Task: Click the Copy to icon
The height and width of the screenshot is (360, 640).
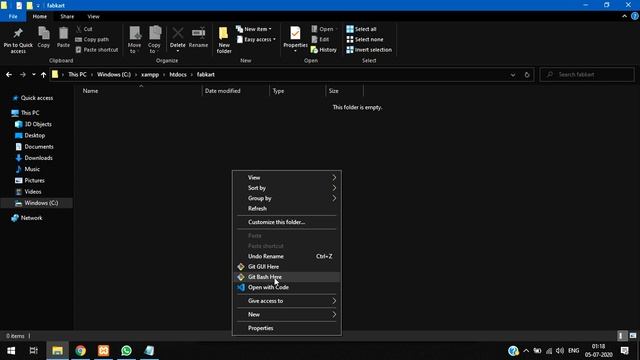Action: [x=154, y=40]
